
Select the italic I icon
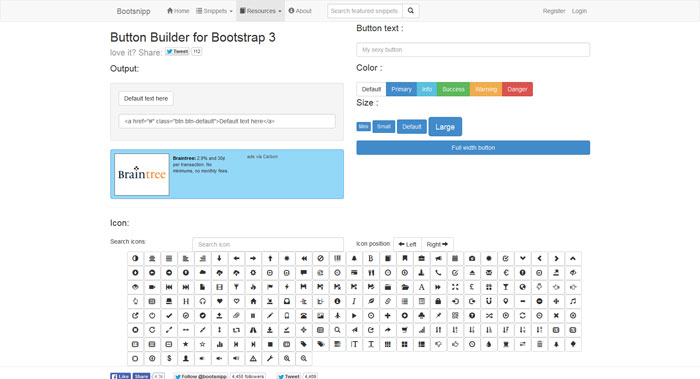coord(354,301)
